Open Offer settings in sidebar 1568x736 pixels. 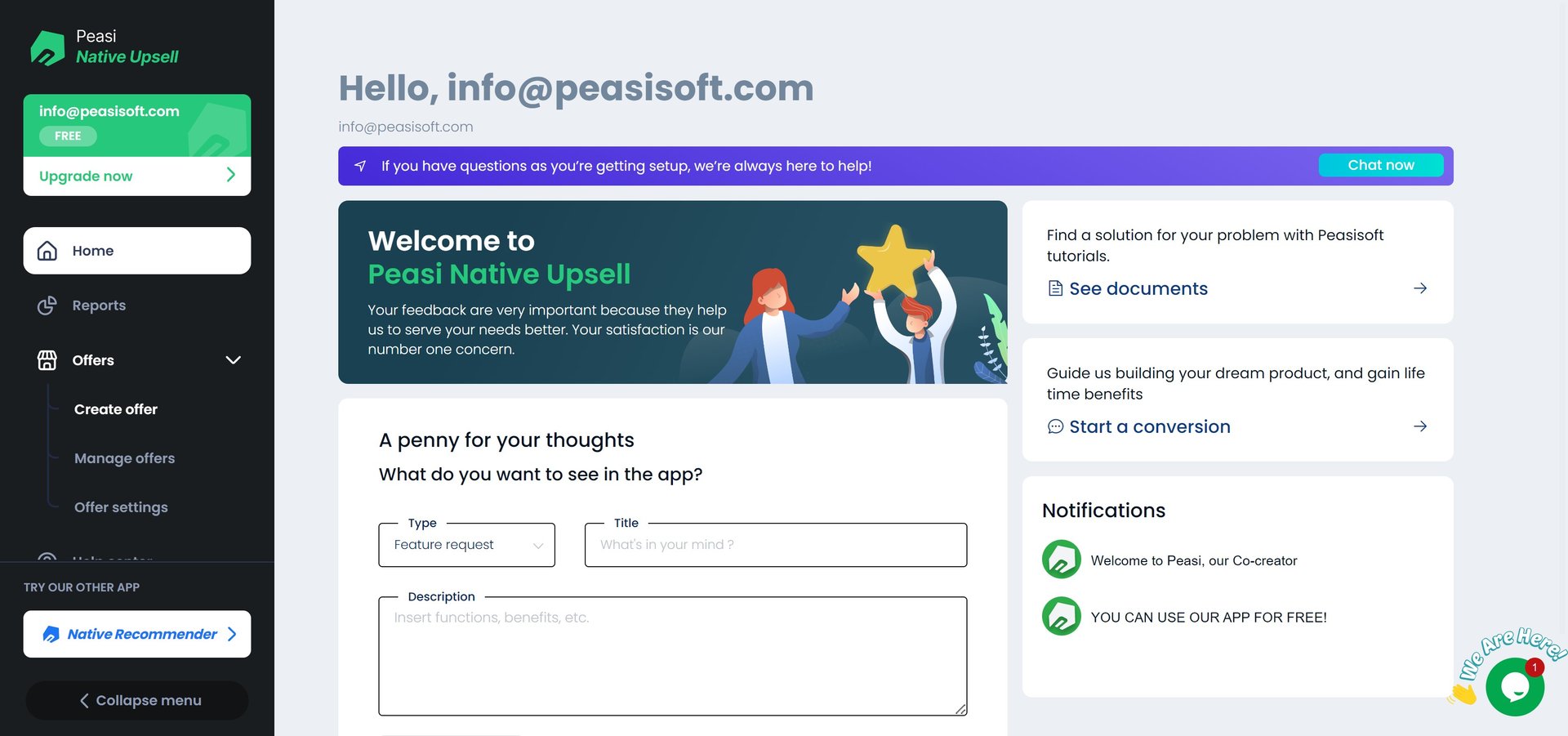click(121, 507)
